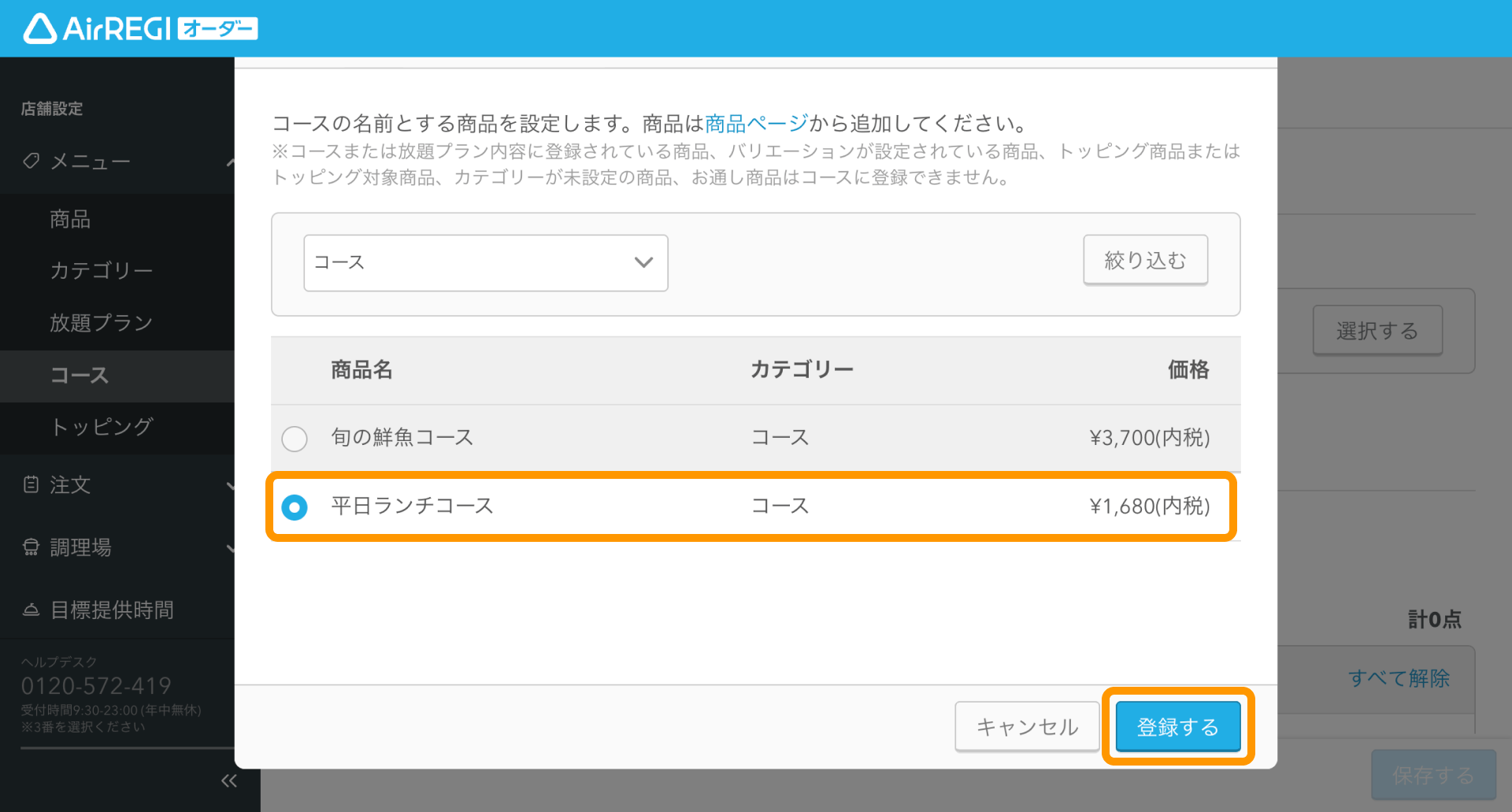
Task: Click the 価格 column header
Action: [x=1188, y=369]
